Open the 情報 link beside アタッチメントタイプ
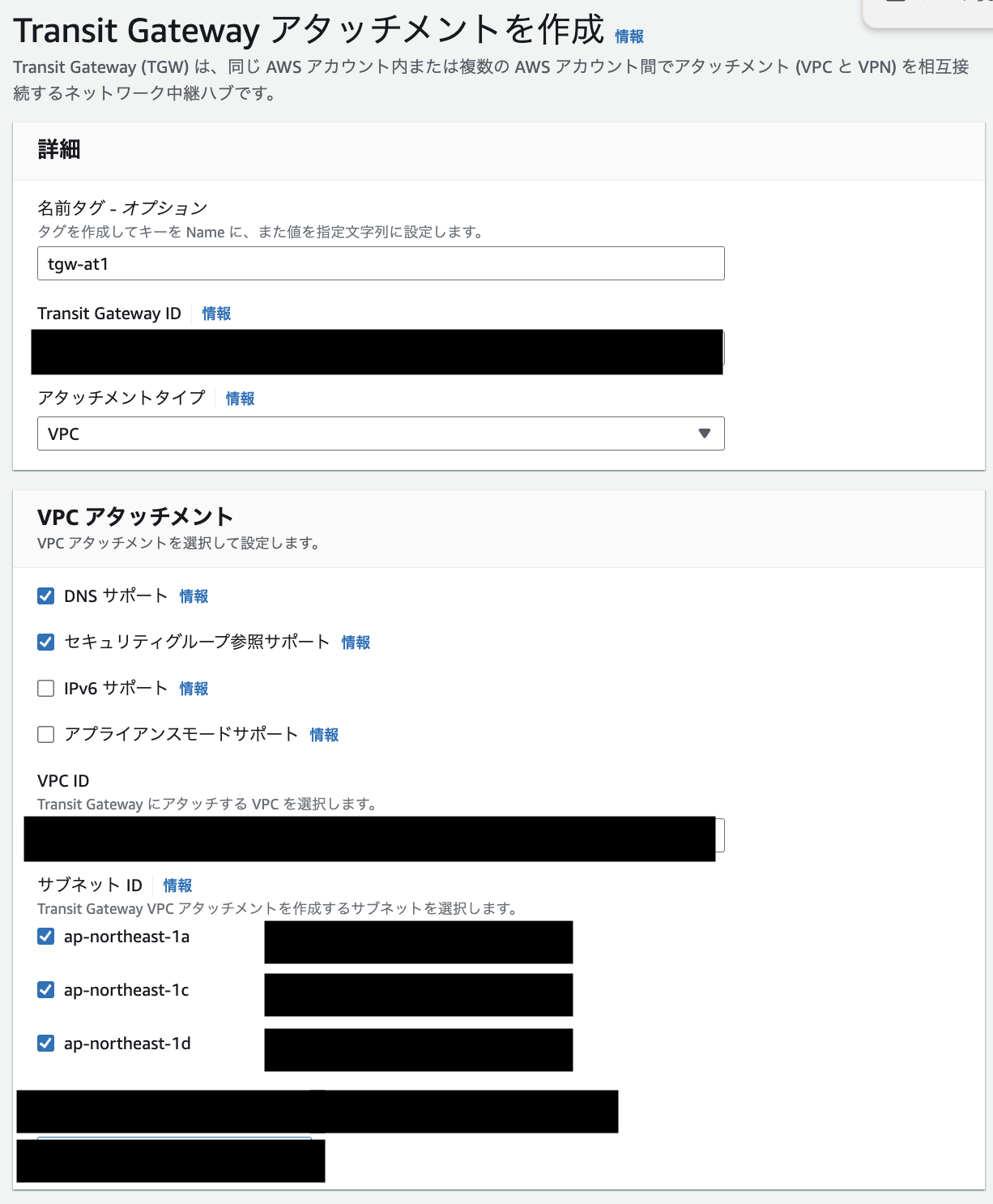 240,399
